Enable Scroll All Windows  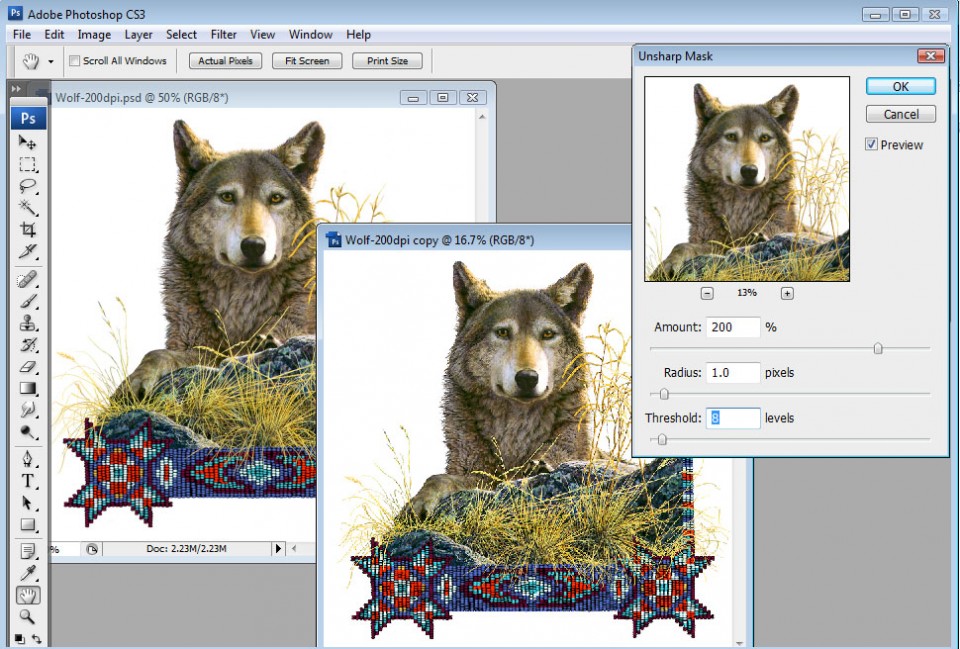(x=74, y=61)
